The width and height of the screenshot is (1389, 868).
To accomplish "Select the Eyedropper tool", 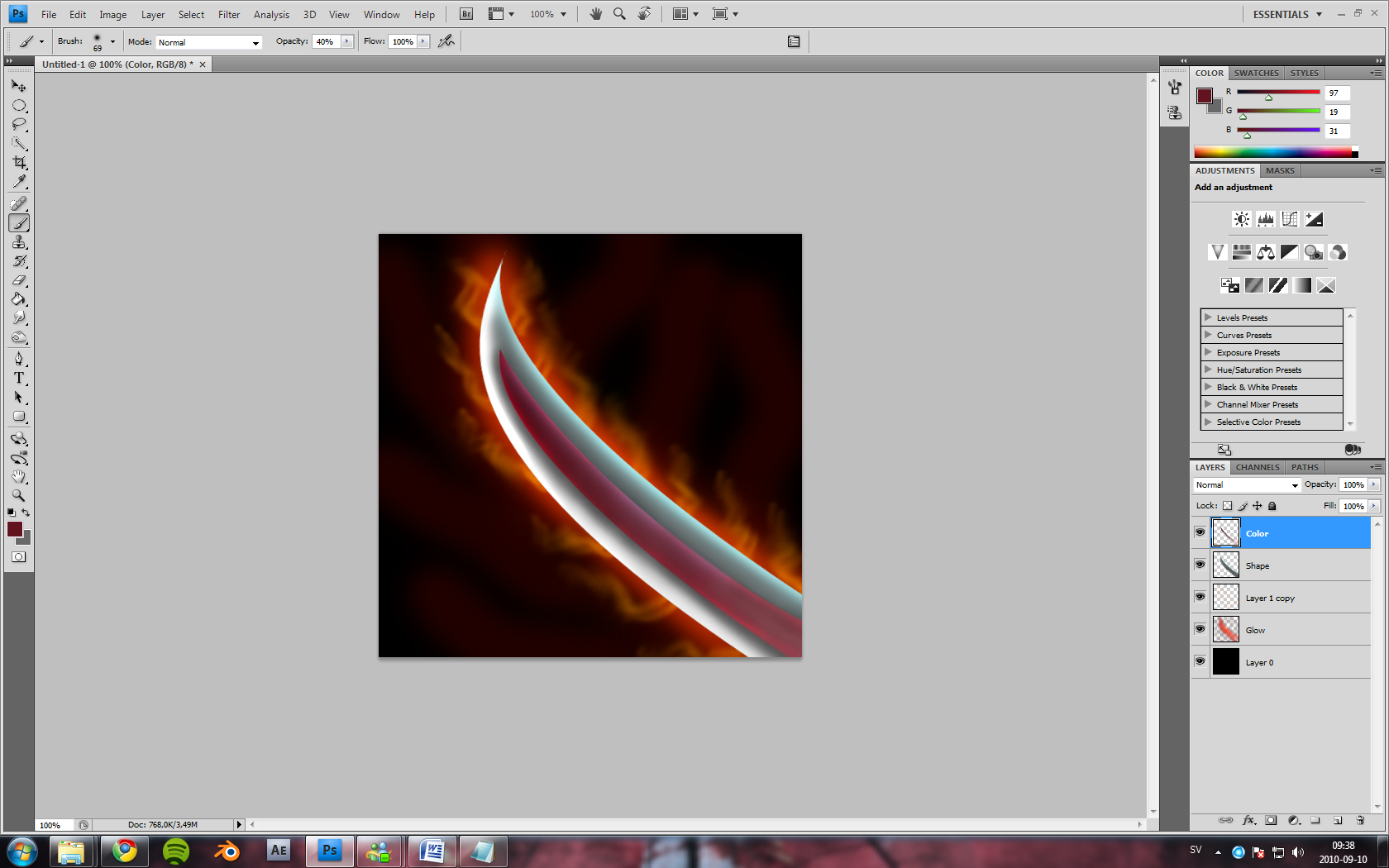I will click(x=18, y=181).
